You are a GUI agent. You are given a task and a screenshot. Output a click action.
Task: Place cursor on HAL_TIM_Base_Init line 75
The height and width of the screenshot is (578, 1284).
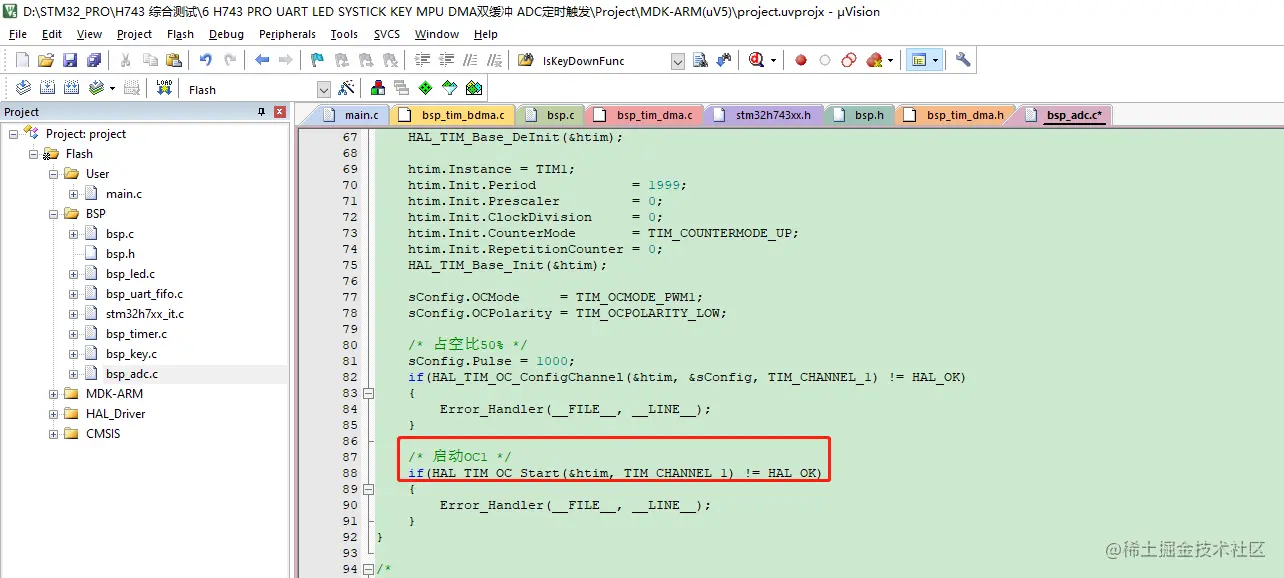[507, 265]
